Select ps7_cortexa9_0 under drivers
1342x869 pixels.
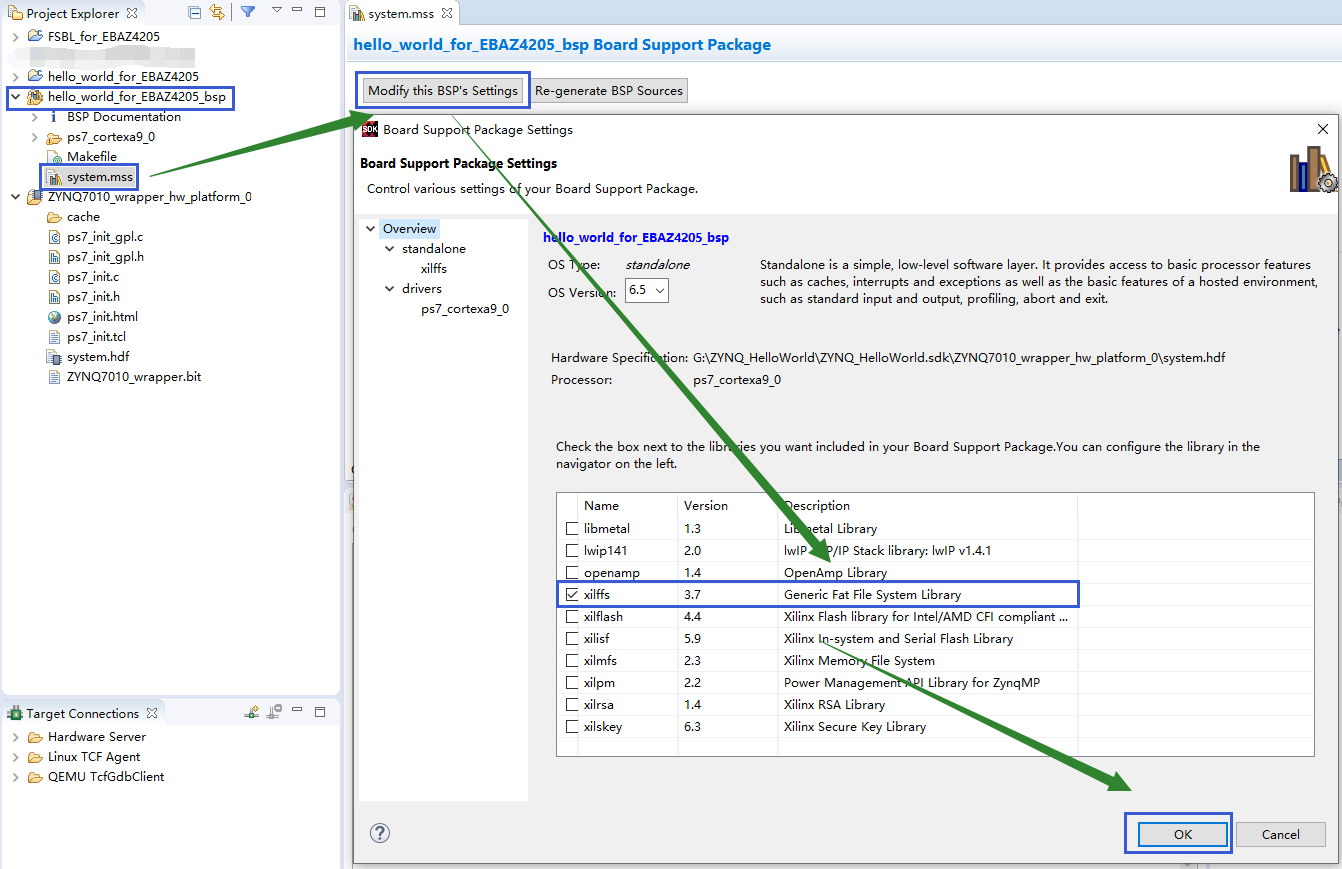coord(465,308)
